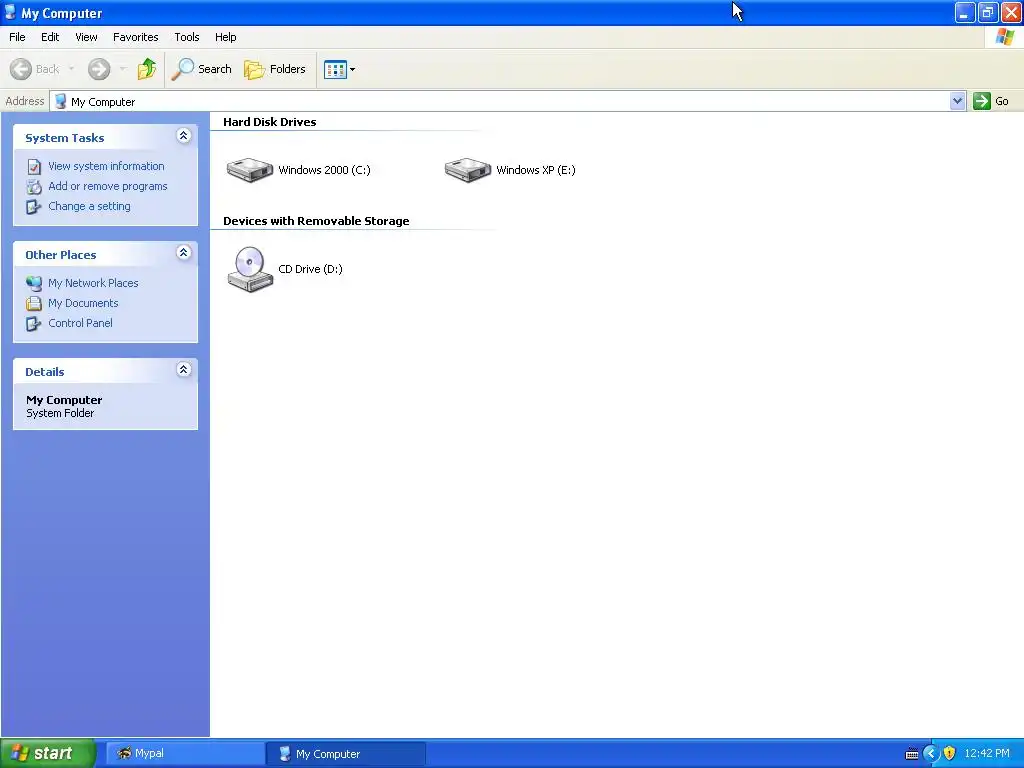Viewport: 1024px width, 768px height.
Task: Click the Windows 2000 (C:) label
Action: [325, 170]
